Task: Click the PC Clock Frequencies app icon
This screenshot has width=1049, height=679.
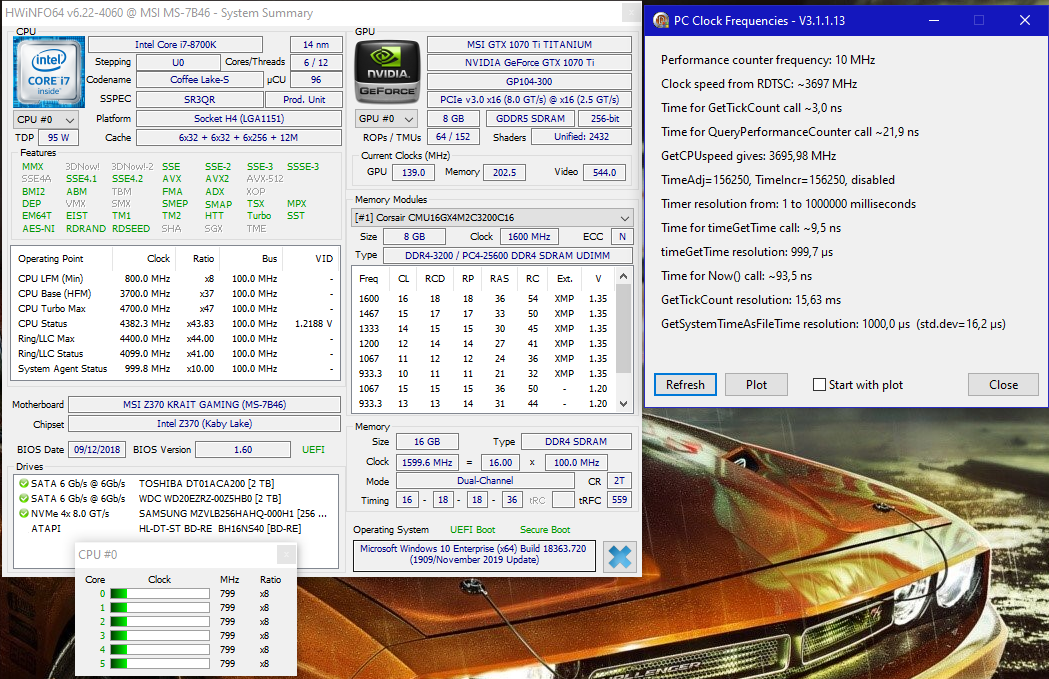Action: pos(661,21)
